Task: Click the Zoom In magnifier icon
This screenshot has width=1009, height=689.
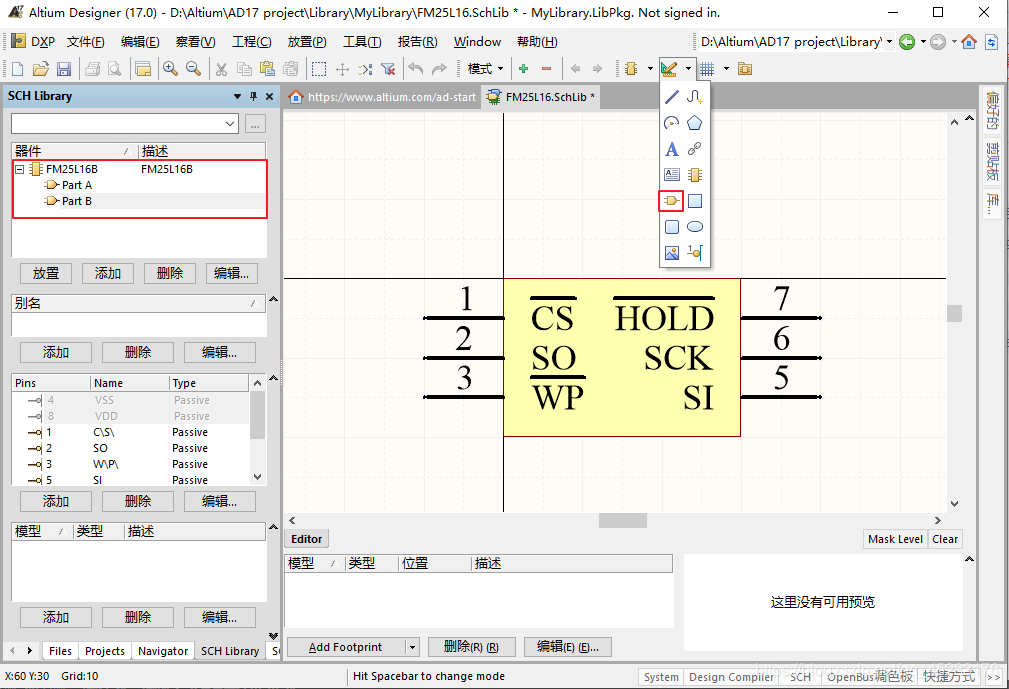Action: 170,69
